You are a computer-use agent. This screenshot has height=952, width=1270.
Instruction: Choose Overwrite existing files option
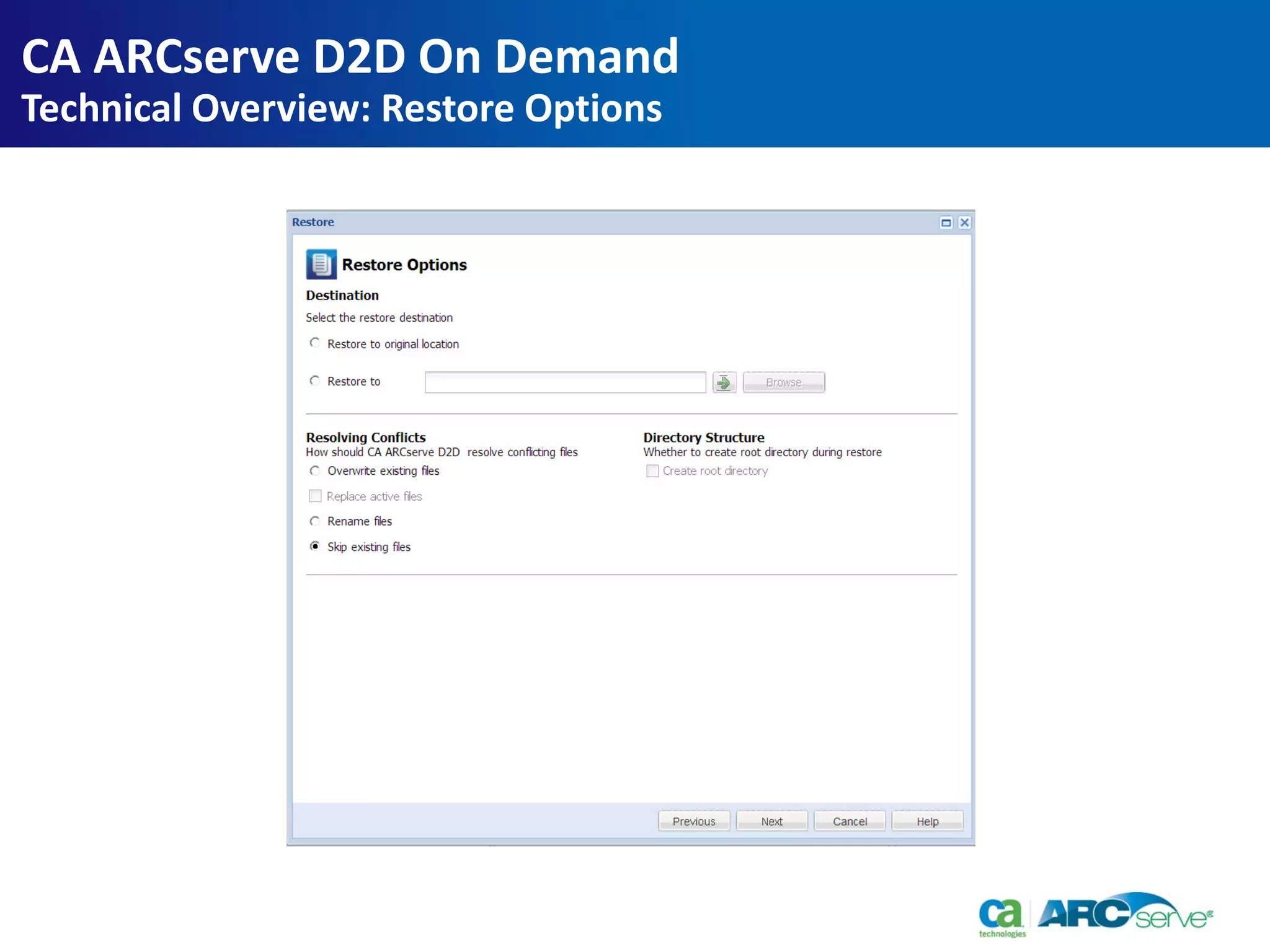tap(315, 471)
